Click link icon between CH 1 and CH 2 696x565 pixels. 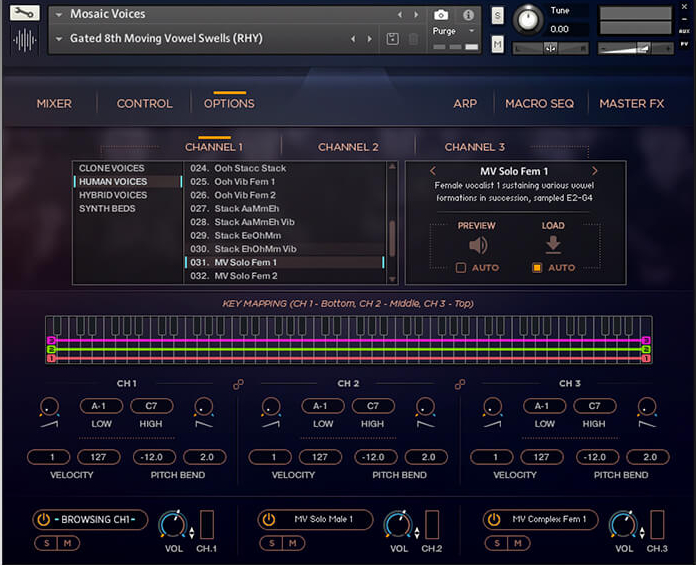click(x=238, y=384)
